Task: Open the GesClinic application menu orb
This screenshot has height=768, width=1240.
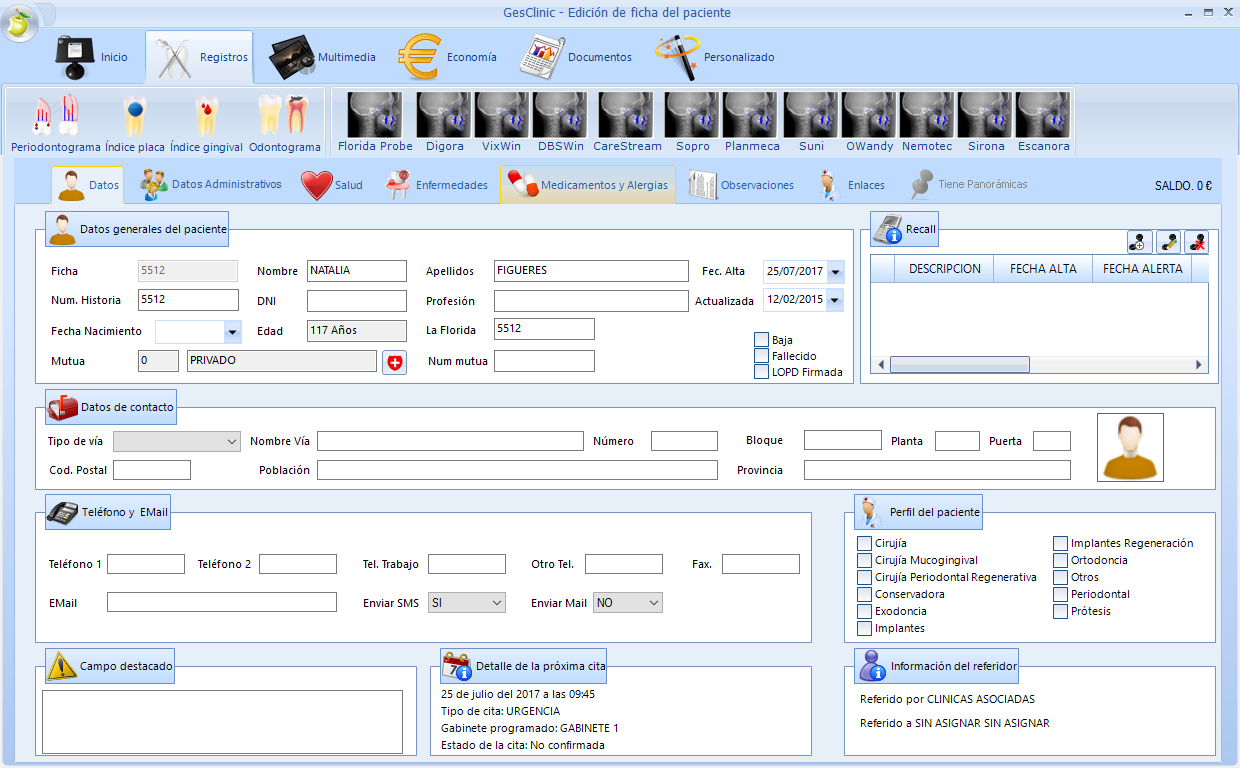Action: [x=18, y=20]
